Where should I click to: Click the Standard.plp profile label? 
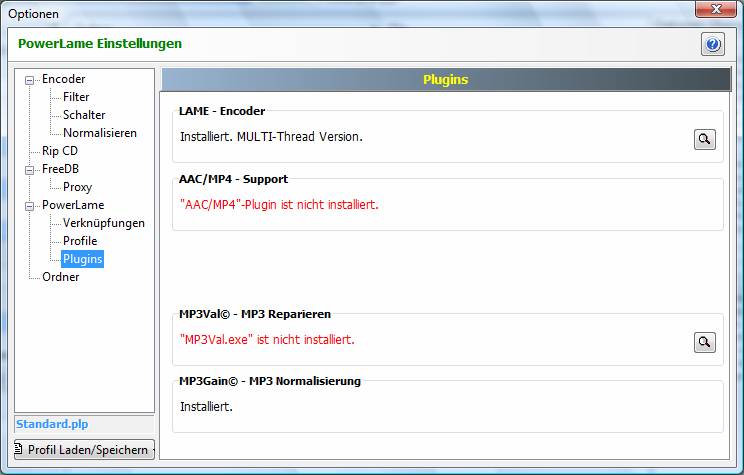[53, 425]
